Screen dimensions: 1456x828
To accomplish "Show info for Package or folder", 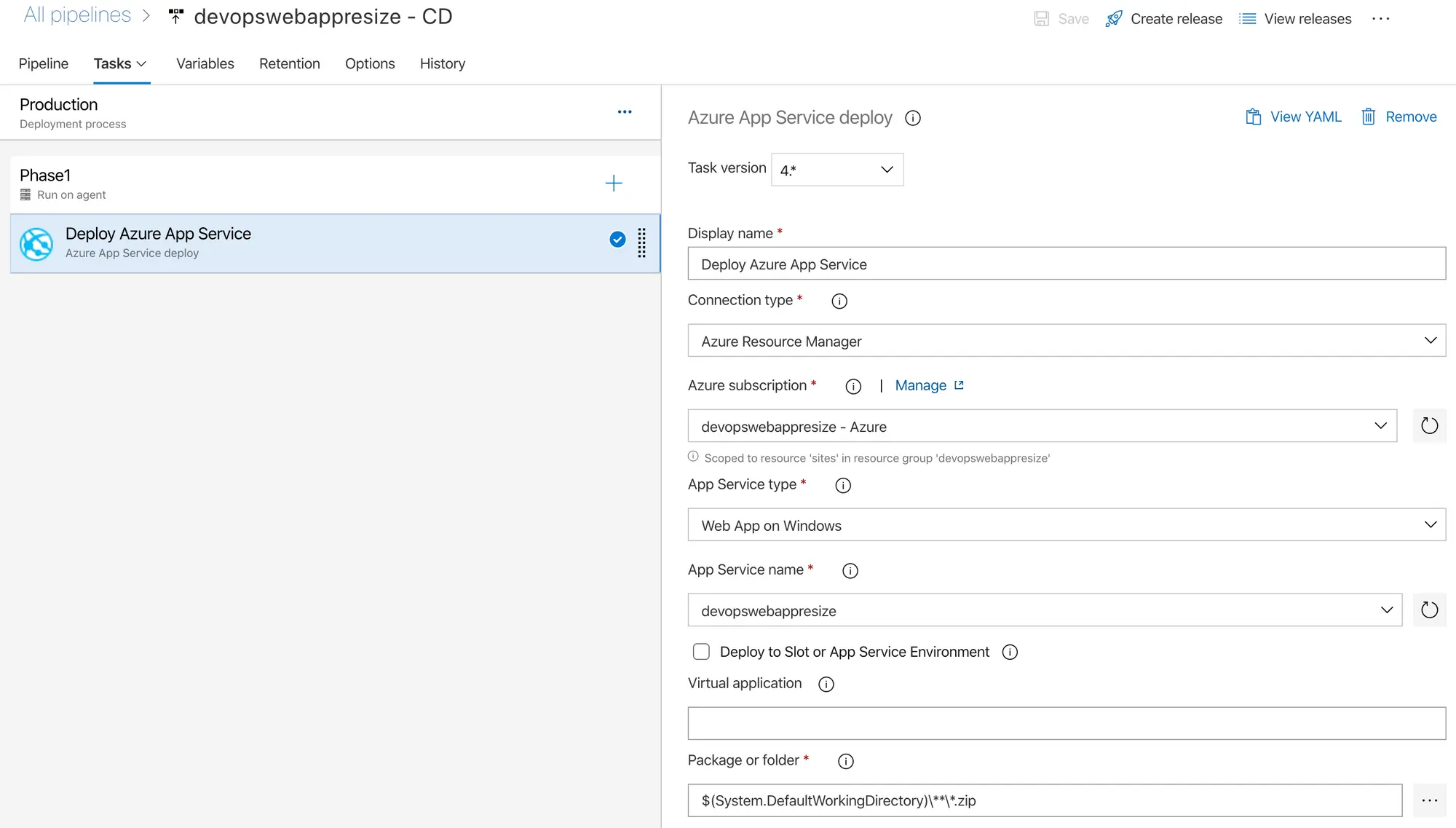I will tap(846, 761).
